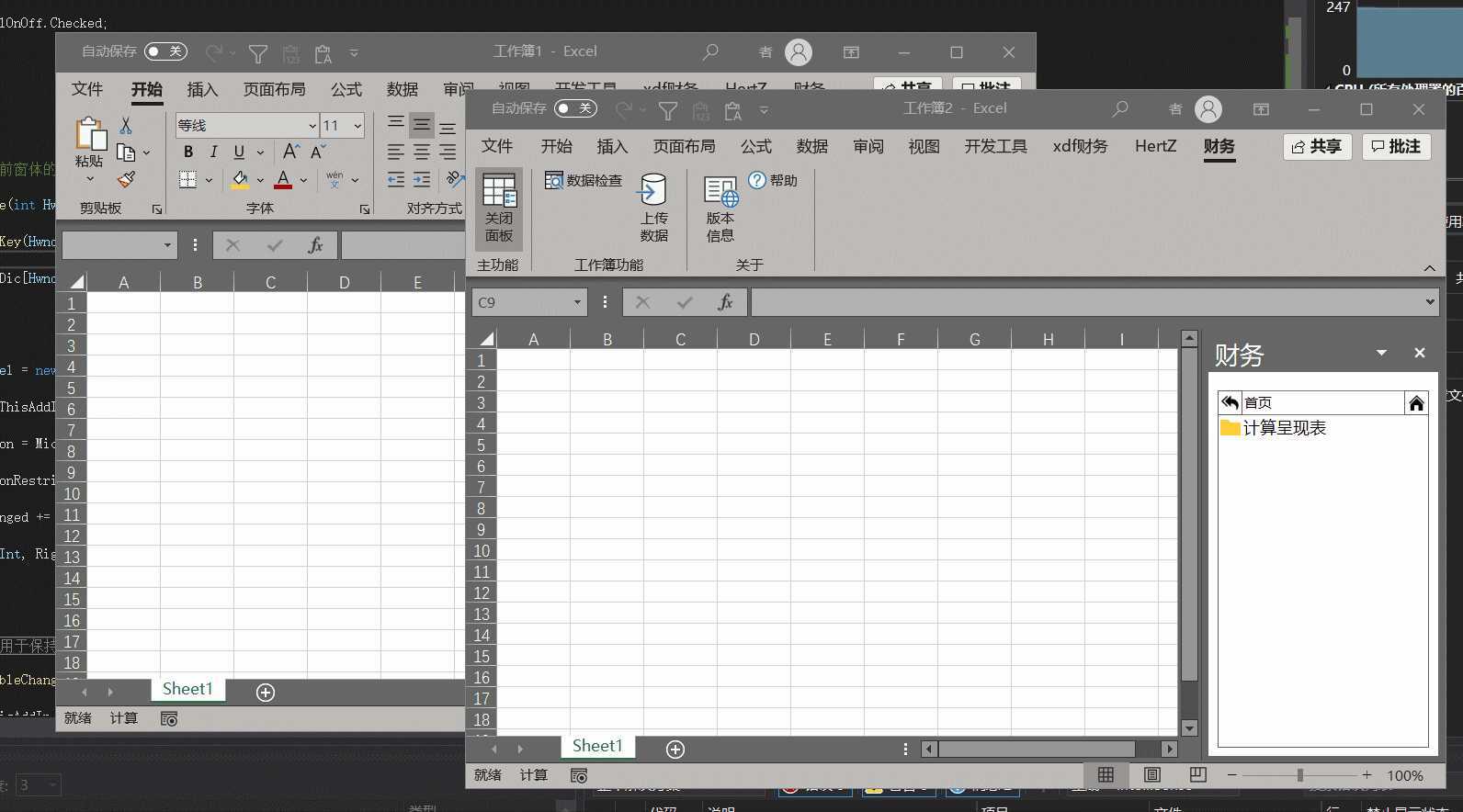Screen dimensions: 1463x812
Task: Switch to page break preview in 工作簿2
Action: 1197,775
